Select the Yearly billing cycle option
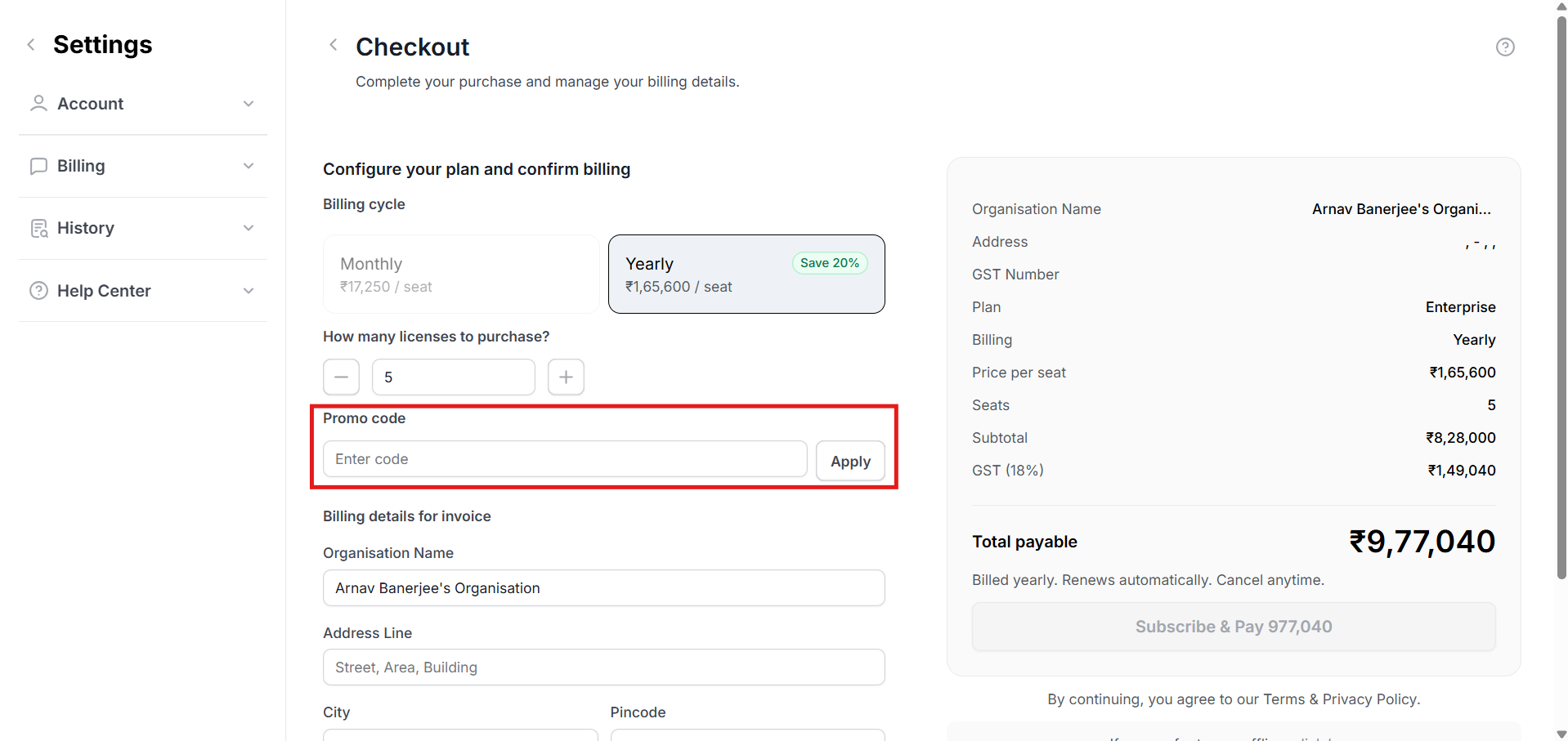This screenshot has width=1568, height=741. pyautogui.click(x=746, y=275)
